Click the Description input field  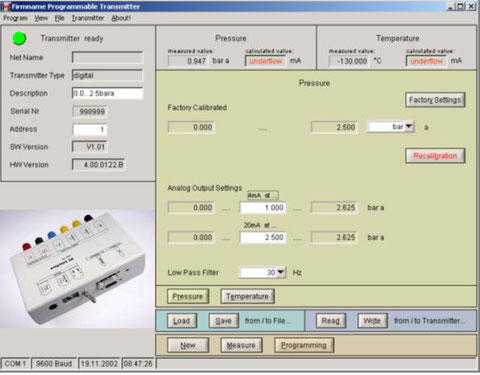tap(107, 93)
